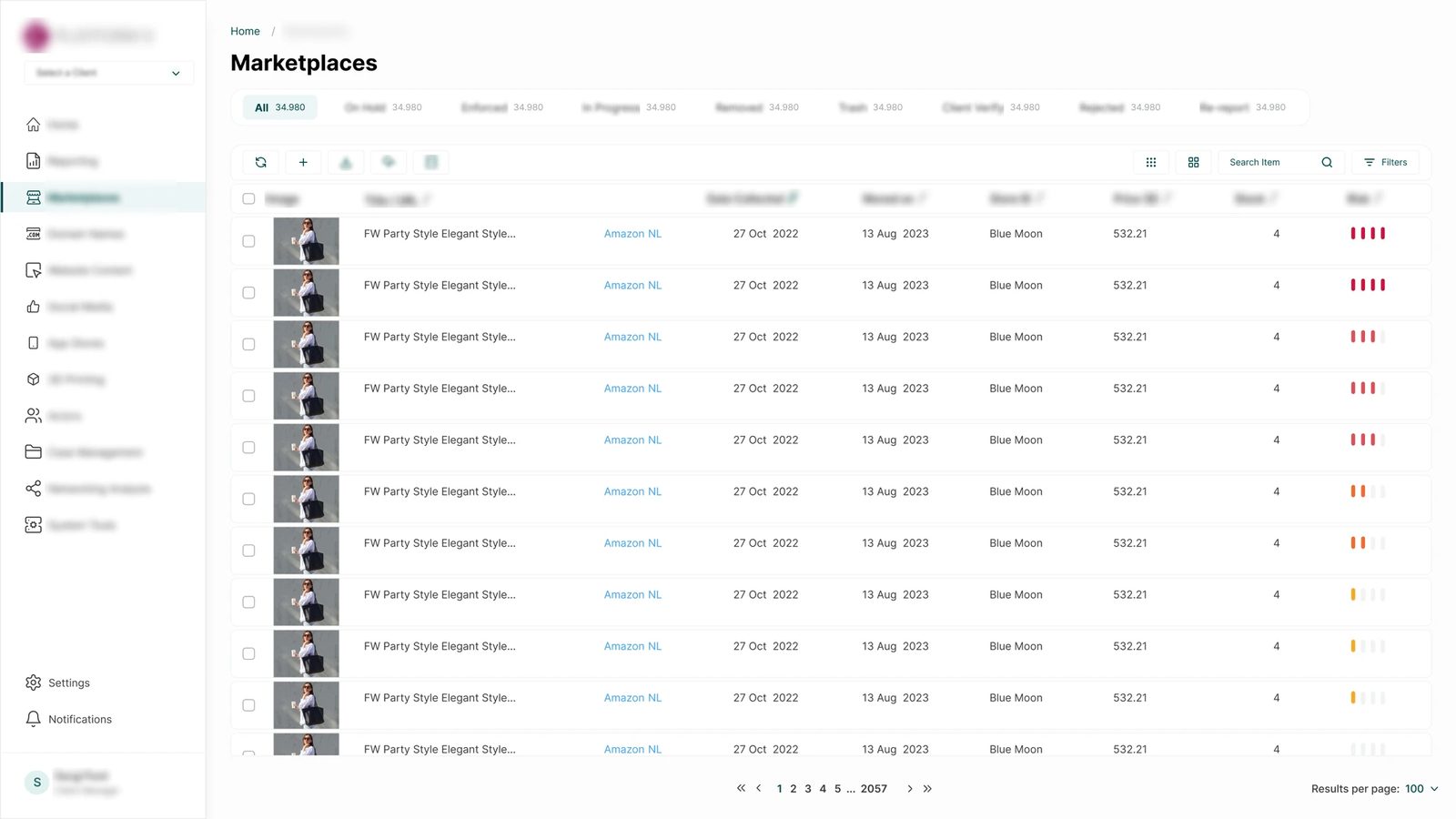Click the fifth toolbar button with the sheet icon
Screen dimensions: 1456x819
coord(431,162)
